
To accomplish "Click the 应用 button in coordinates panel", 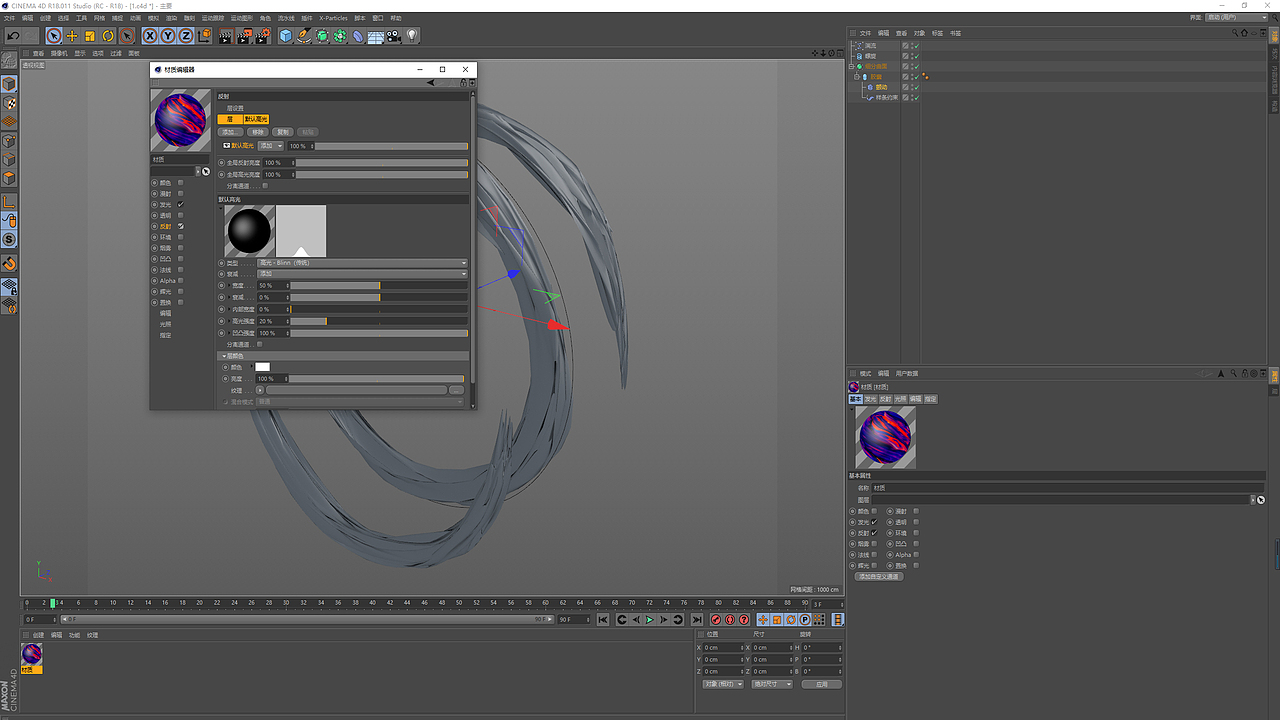I will tap(821, 684).
